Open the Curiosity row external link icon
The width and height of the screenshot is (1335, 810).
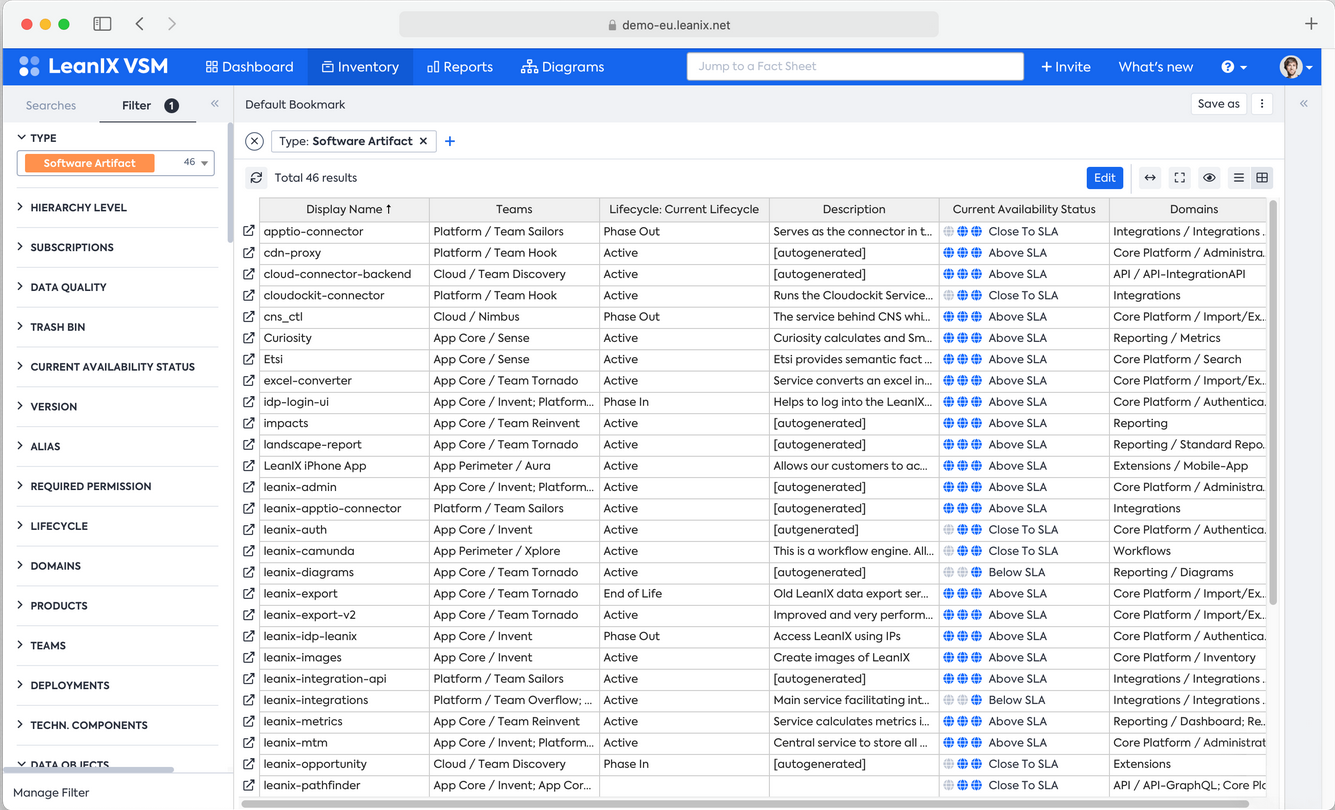249,338
